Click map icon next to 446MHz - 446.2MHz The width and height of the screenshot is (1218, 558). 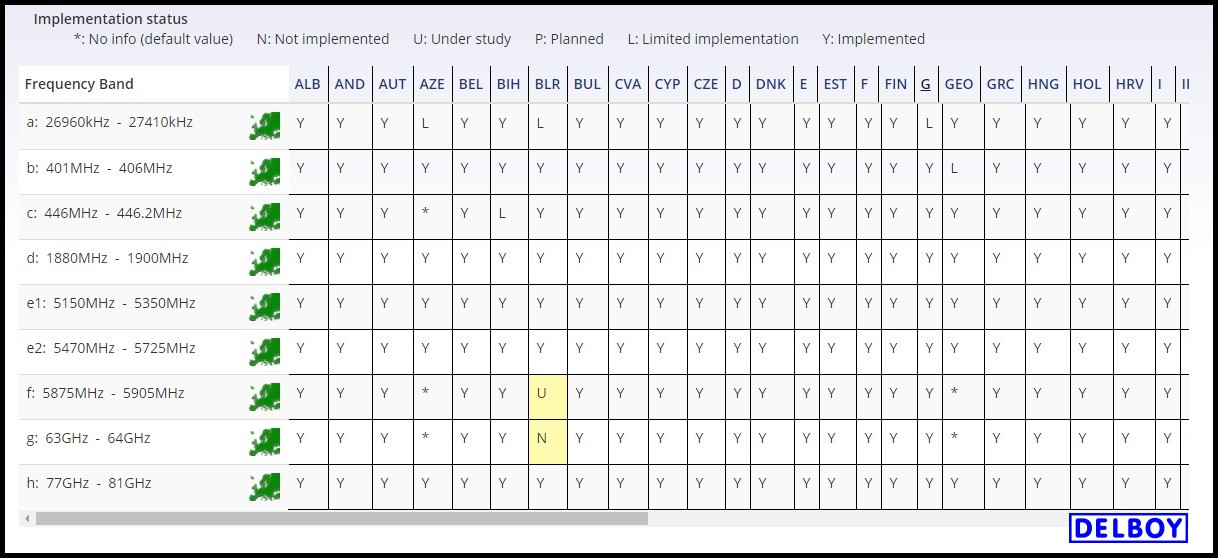click(265, 216)
